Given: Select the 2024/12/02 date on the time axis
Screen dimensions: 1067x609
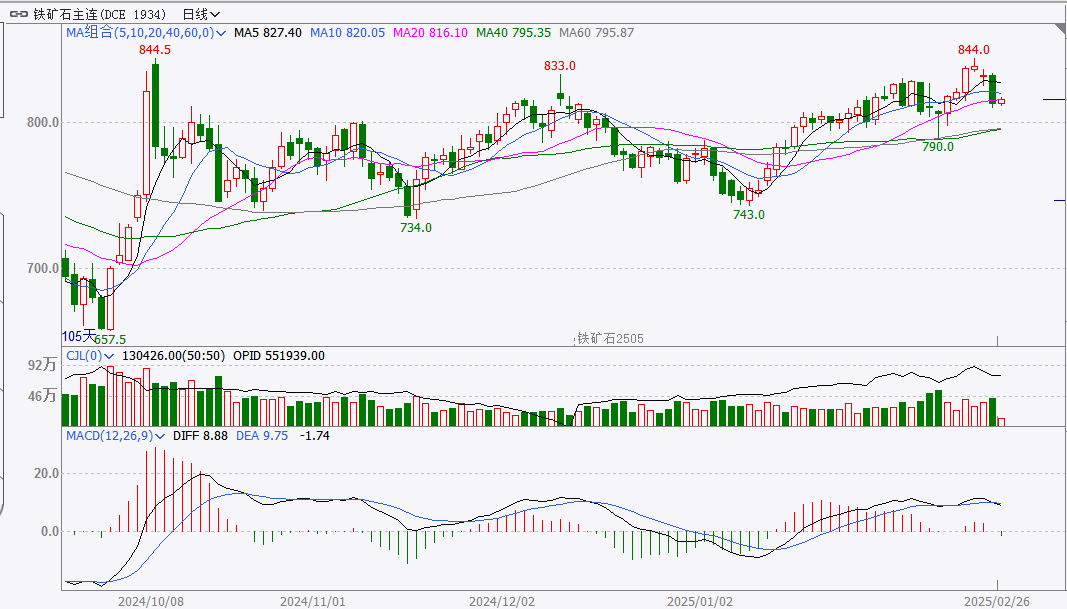Looking at the screenshot, I should click(x=502, y=602).
